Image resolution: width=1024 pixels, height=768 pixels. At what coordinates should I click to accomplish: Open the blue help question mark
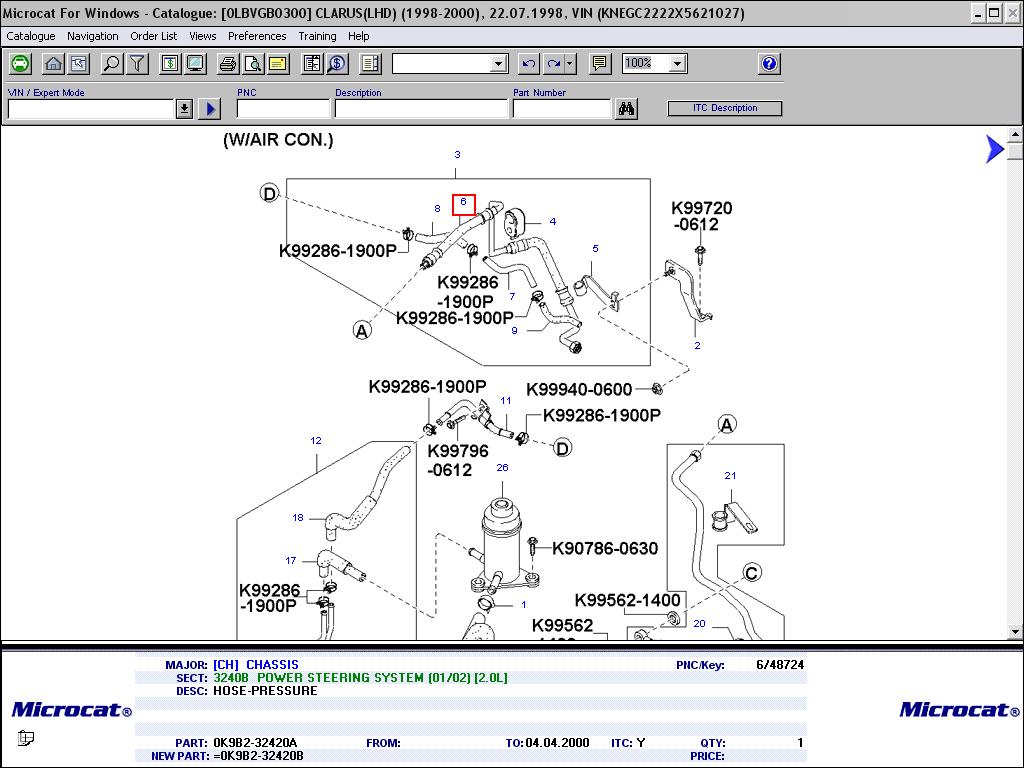(x=768, y=64)
